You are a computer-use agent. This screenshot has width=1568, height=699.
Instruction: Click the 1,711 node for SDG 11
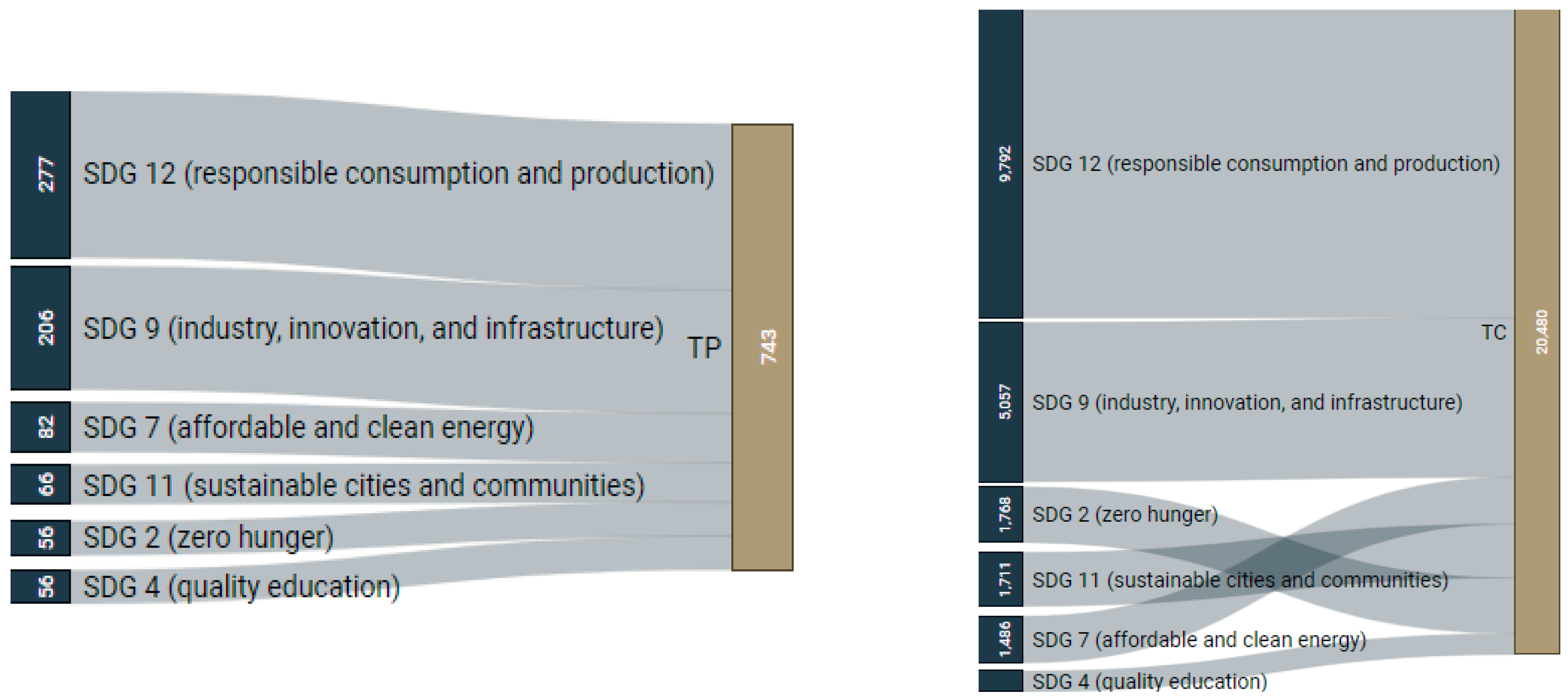[1000, 579]
